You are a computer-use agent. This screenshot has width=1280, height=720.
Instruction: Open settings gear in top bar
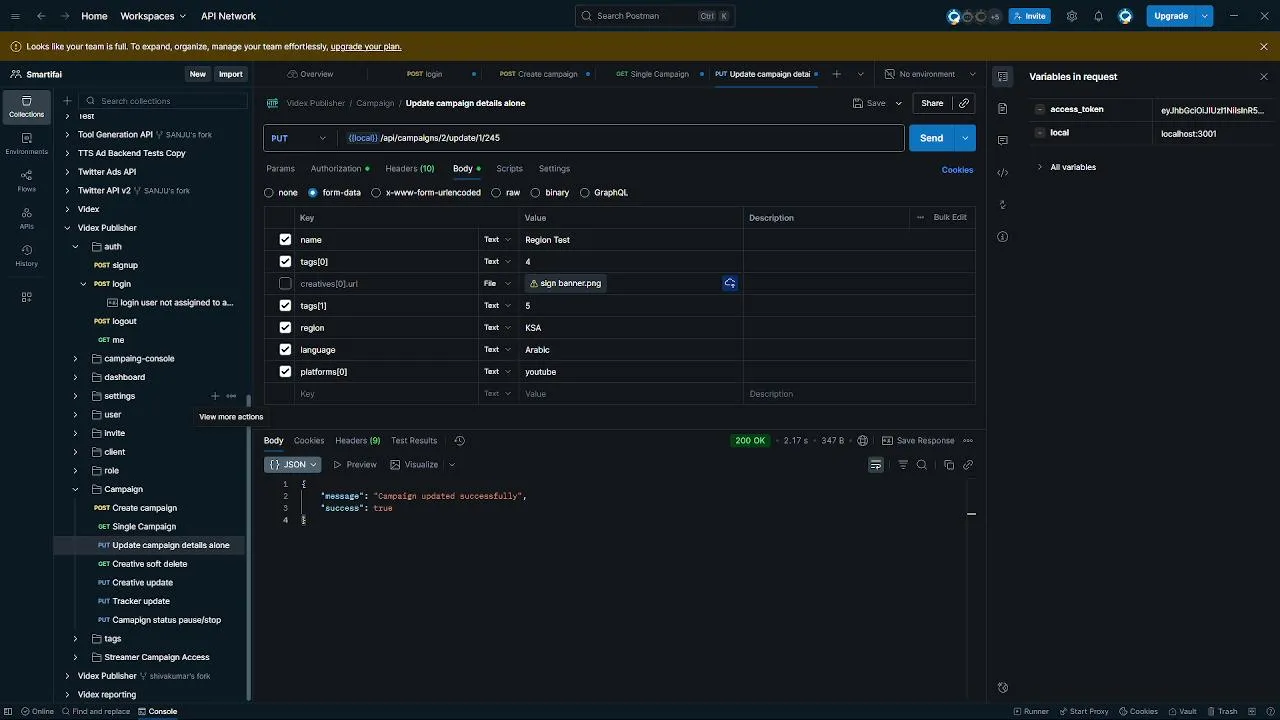pos(1072,16)
